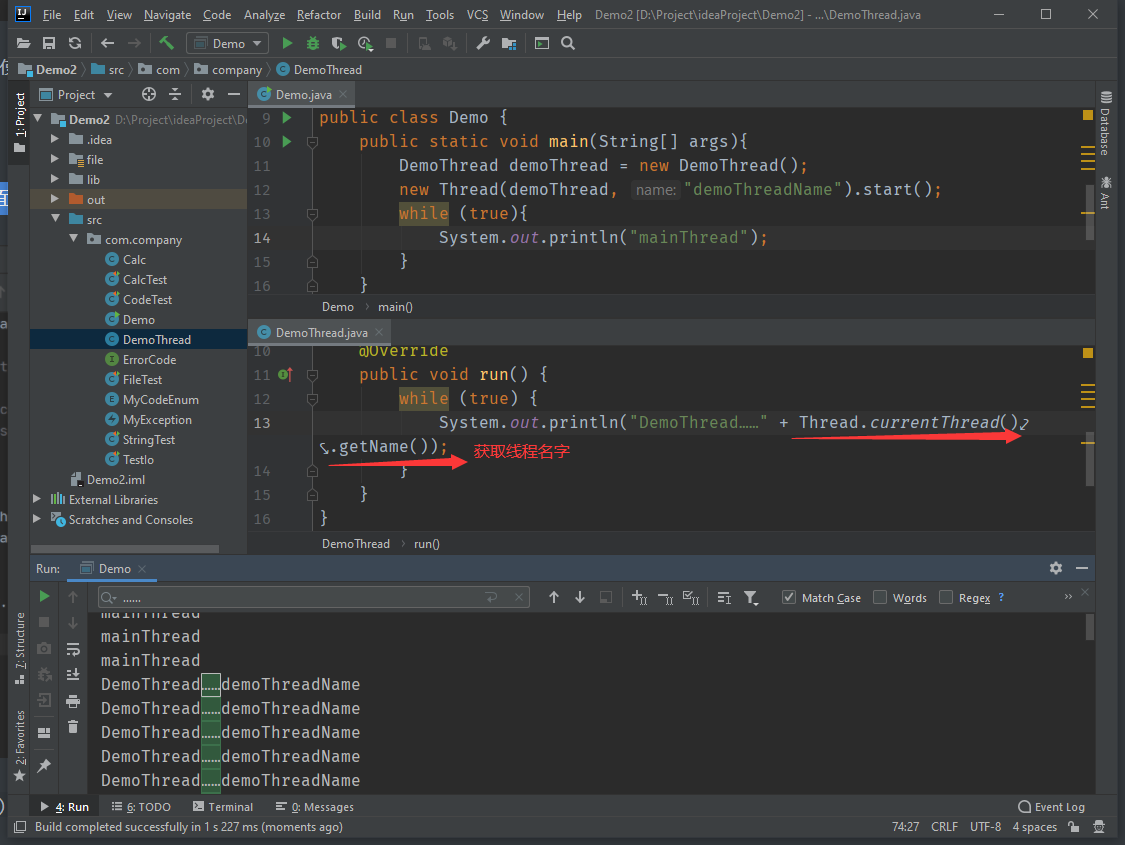Screen dimensions: 1125x845
Task: Open Event Log from status bar
Action: 1051,807
